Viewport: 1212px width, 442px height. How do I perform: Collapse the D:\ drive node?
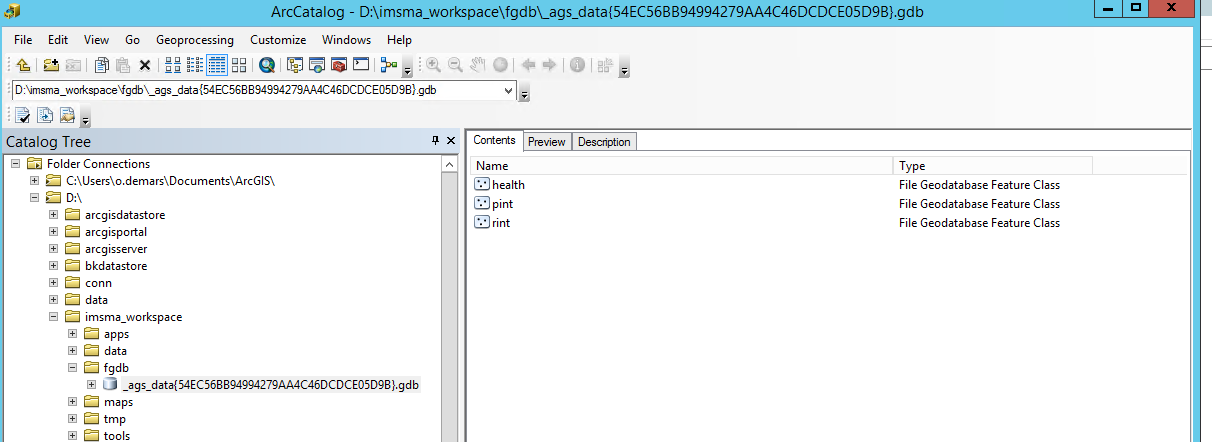34,198
